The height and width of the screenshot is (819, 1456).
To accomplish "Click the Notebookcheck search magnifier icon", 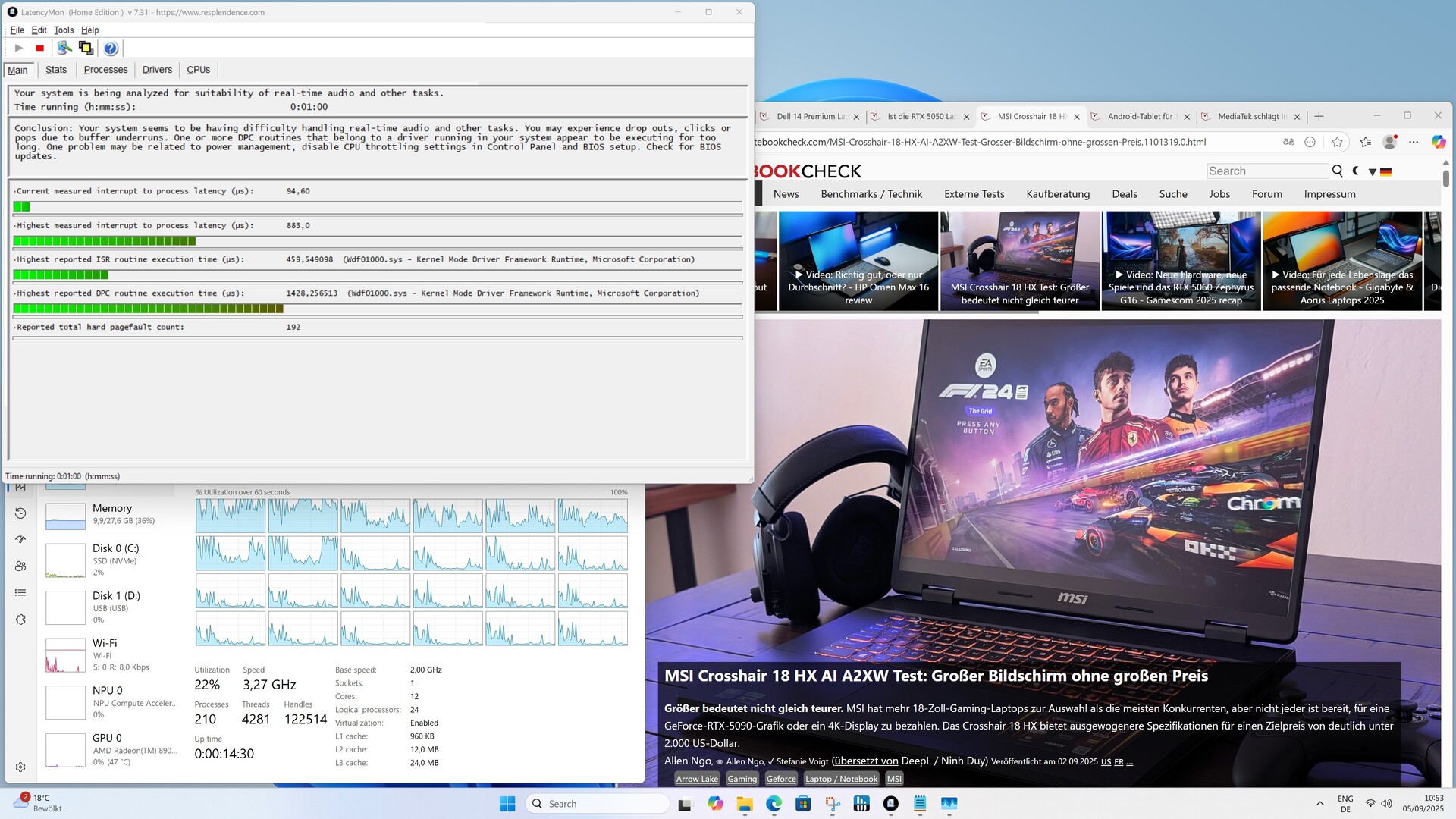I will (x=1338, y=171).
